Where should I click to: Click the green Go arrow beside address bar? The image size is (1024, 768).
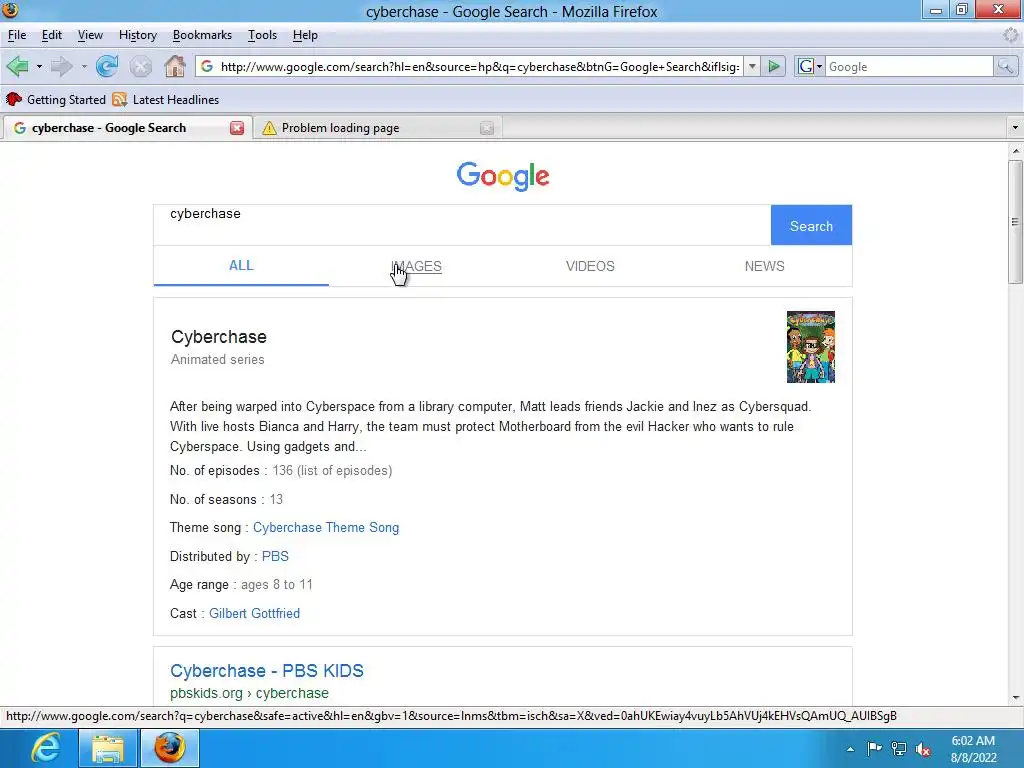[774, 67]
